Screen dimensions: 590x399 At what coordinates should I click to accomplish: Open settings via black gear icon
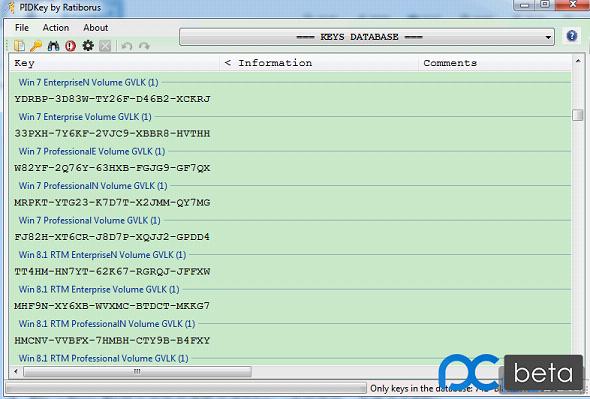88,46
